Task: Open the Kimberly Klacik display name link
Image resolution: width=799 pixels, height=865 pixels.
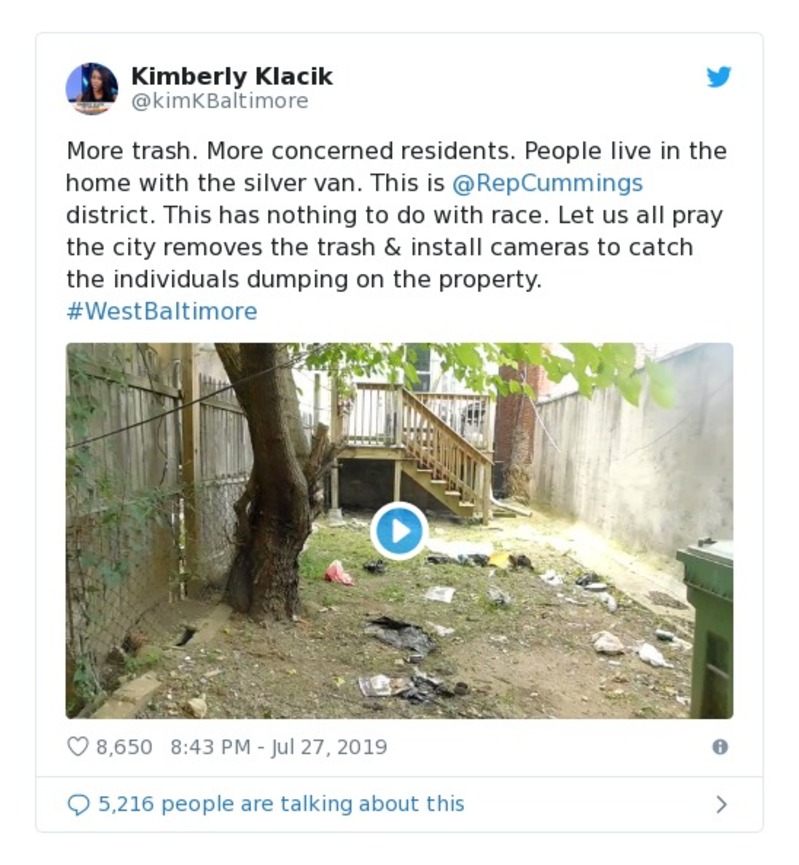Action: (x=232, y=76)
